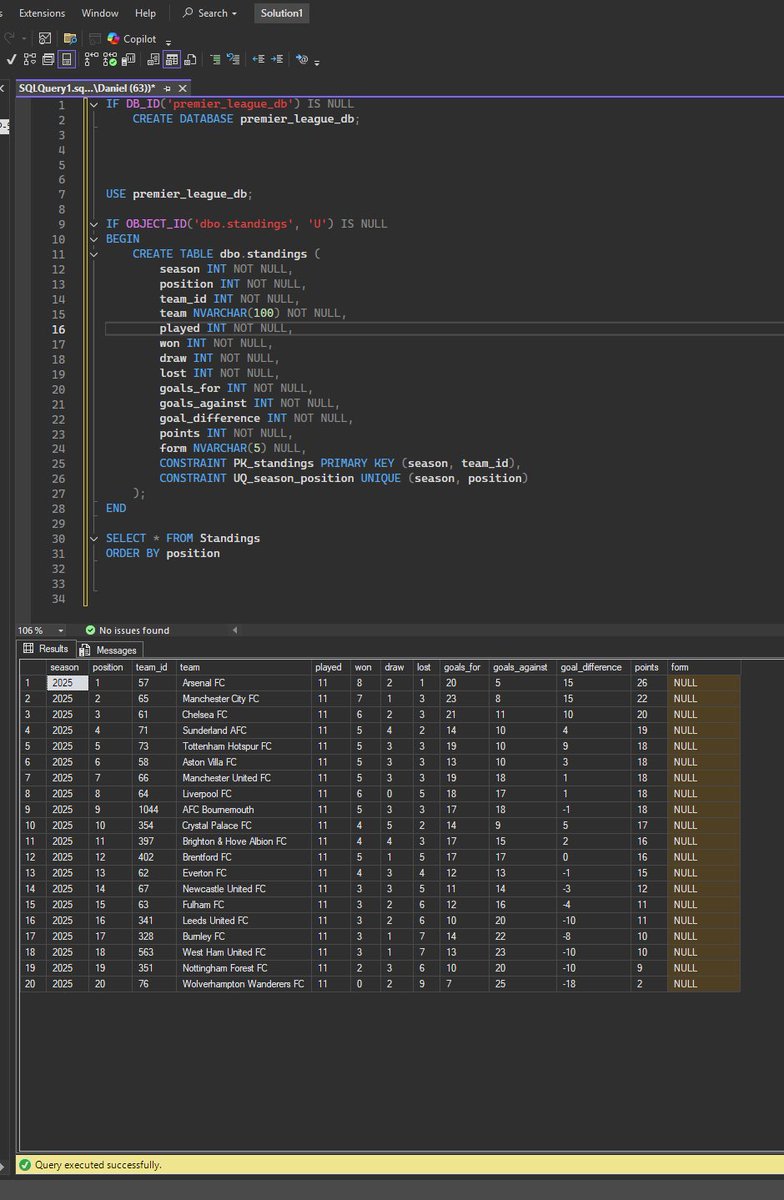Open the Query Options dialog icon

click(47, 59)
